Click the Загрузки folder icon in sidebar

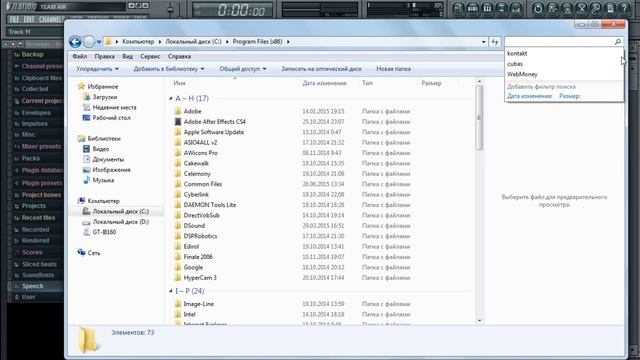tap(86, 97)
